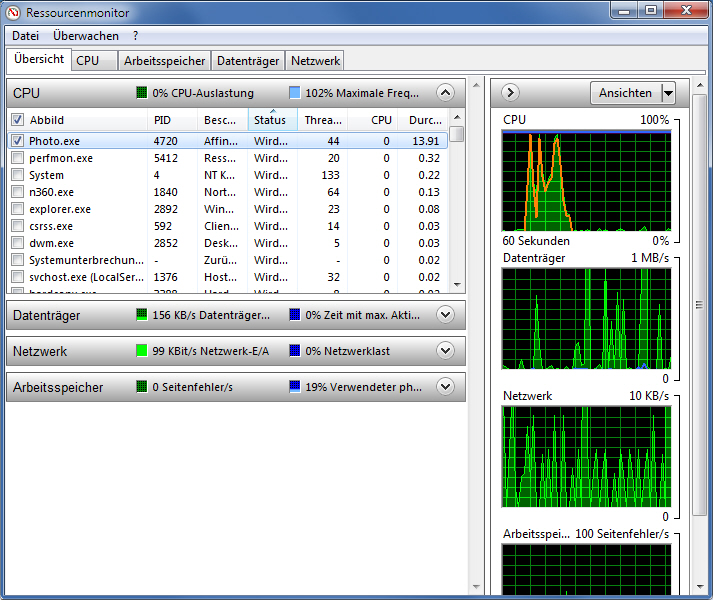Sort by the PID column header

[172, 120]
